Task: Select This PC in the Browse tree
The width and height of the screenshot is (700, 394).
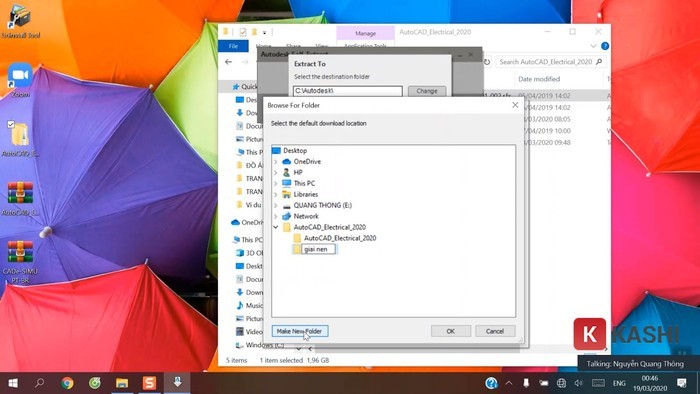Action: click(x=304, y=183)
